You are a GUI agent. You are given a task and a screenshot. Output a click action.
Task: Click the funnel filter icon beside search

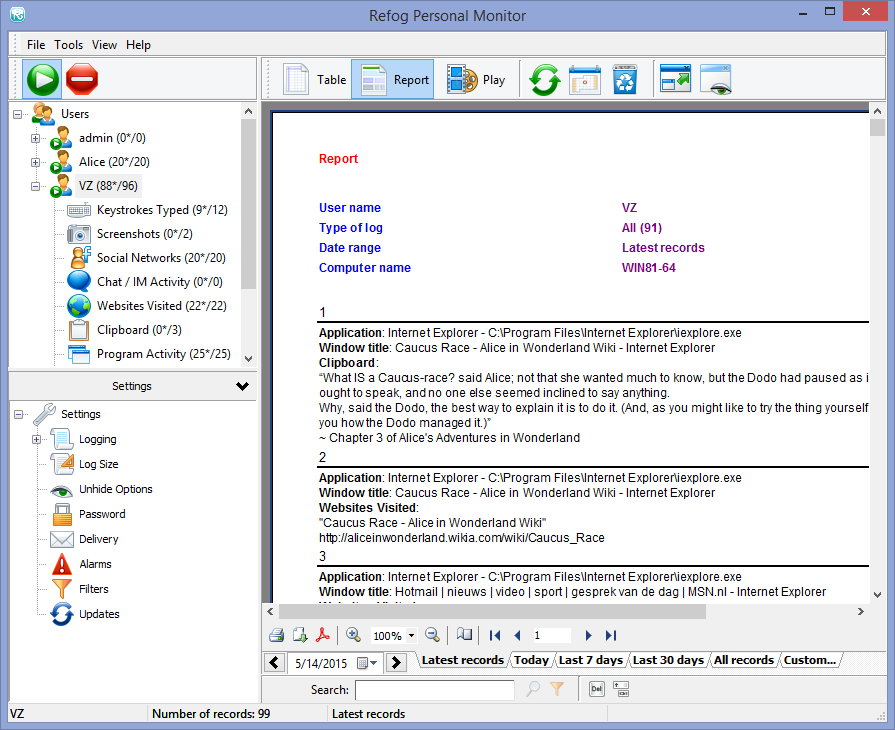point(557,689)
